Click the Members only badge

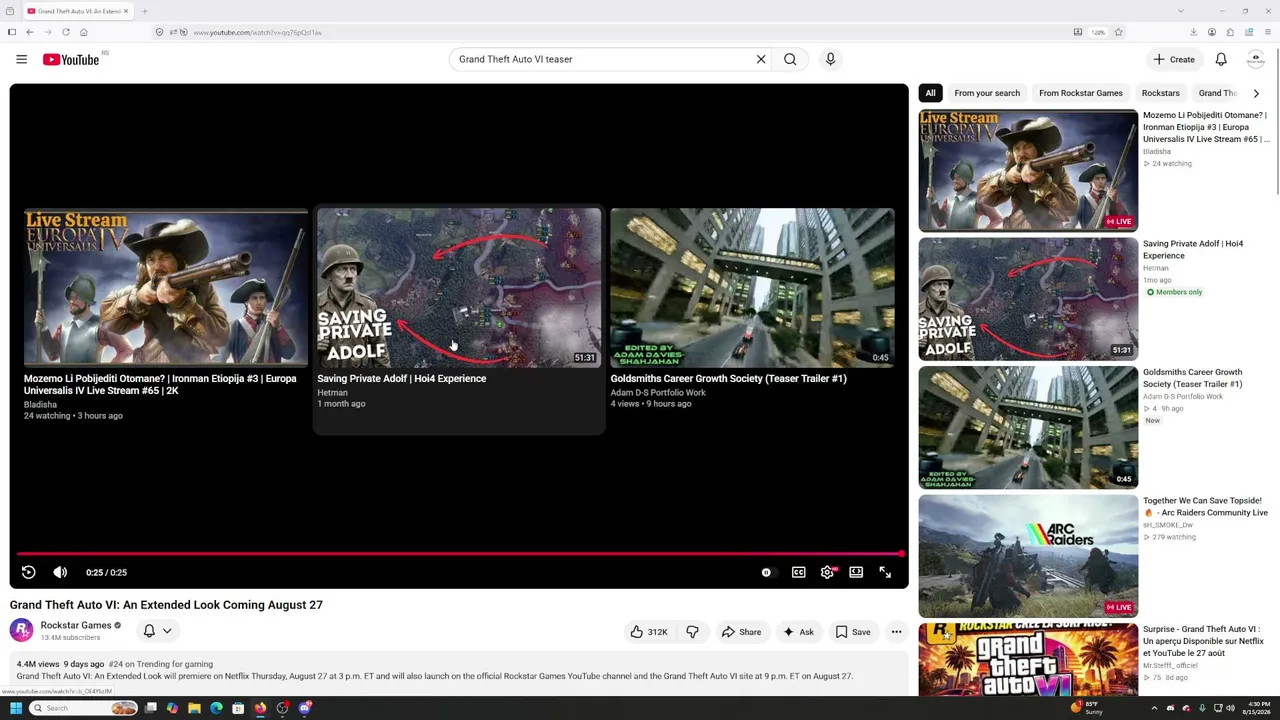coord(1175,292)
